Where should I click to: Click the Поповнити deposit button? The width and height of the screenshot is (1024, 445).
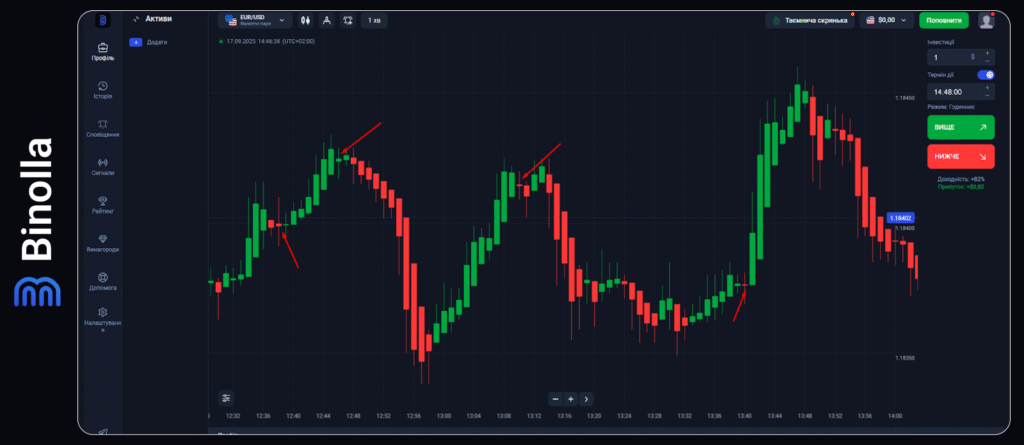click(x=944, y=20)
